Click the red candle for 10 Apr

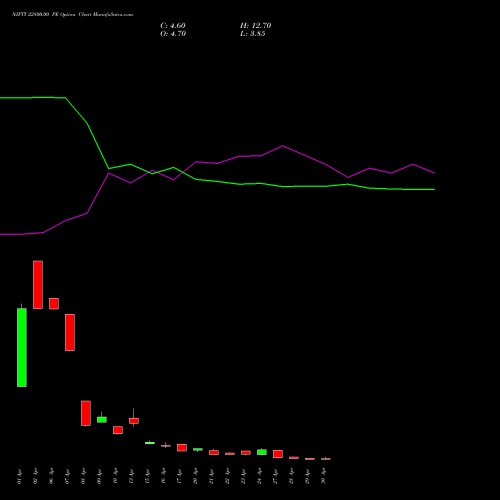pos(118,430)
